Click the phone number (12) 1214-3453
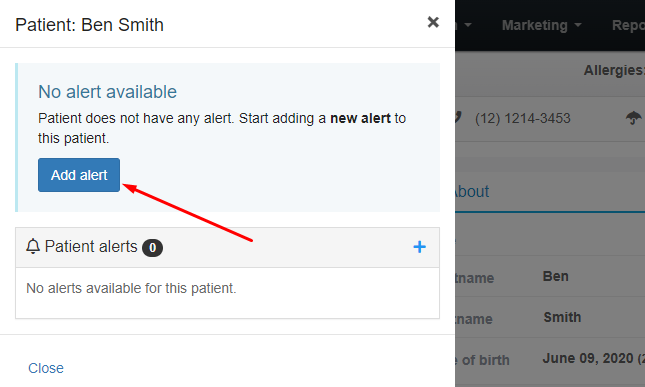The height and width of the screenshot is (387, 645). (x=522, y=118)
